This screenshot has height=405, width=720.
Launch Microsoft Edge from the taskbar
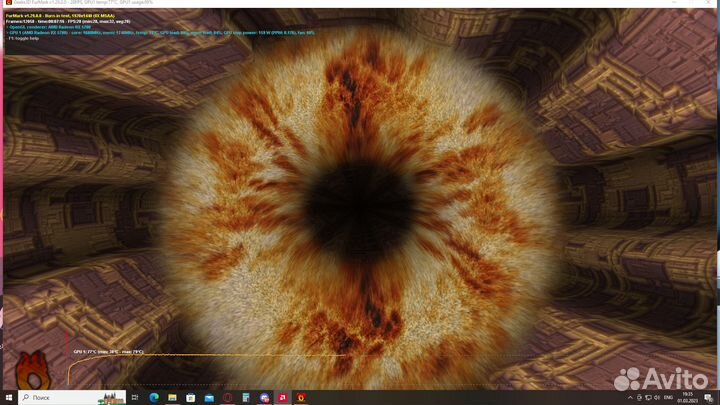click(x=154, y=398)
